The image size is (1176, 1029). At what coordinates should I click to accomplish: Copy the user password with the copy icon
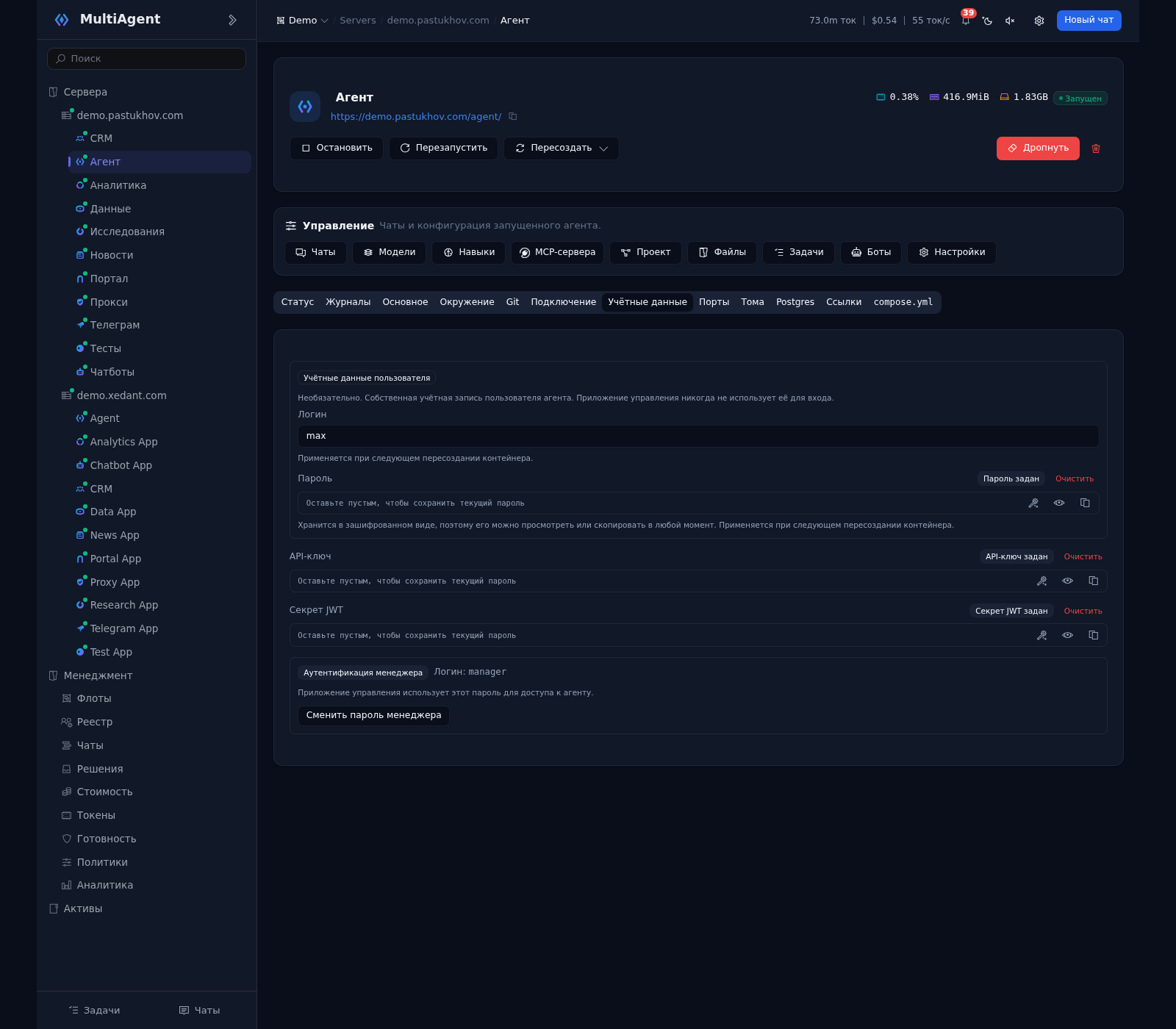point(1085,503)
